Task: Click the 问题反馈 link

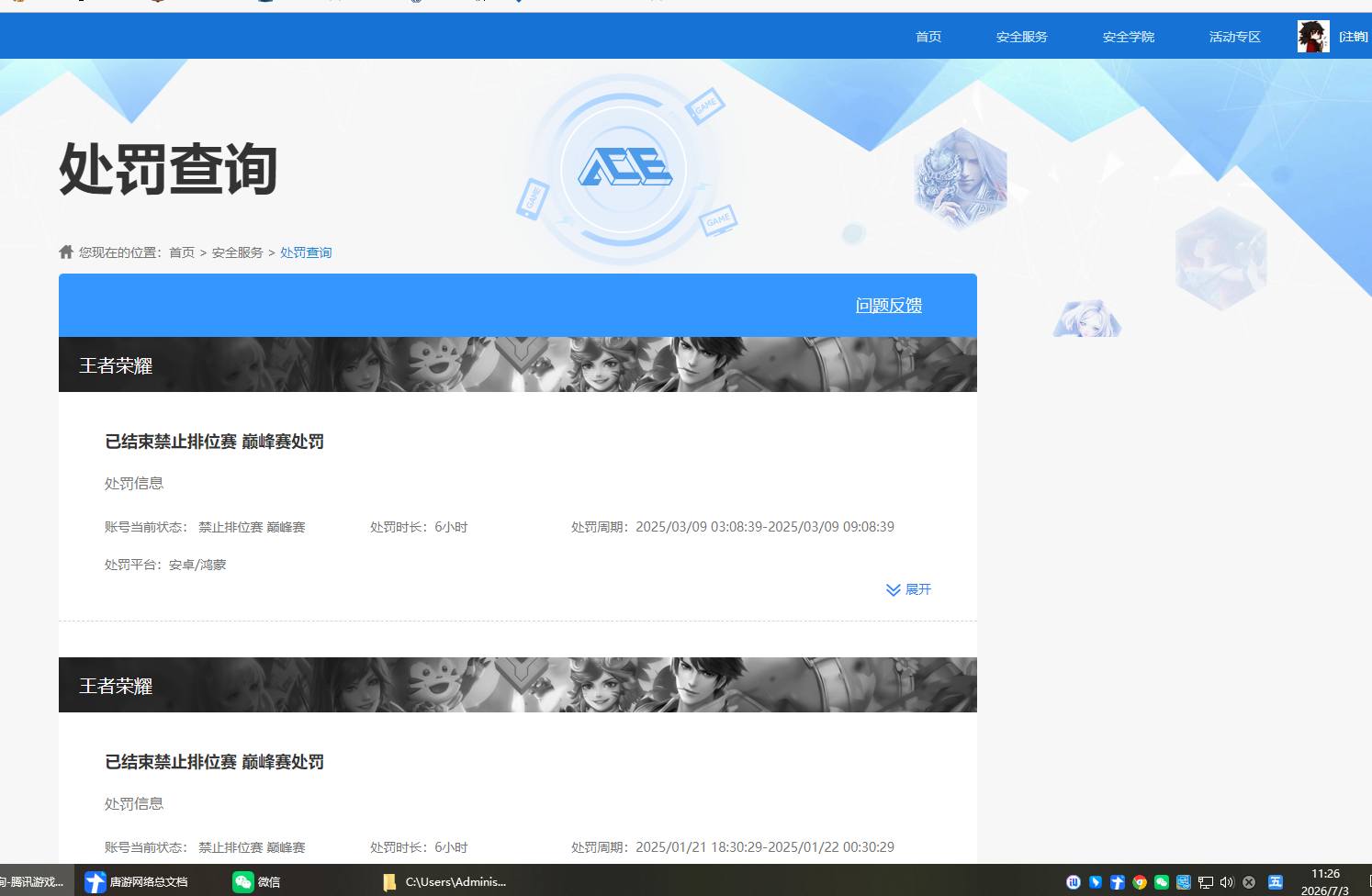Action: click(889, 306)
